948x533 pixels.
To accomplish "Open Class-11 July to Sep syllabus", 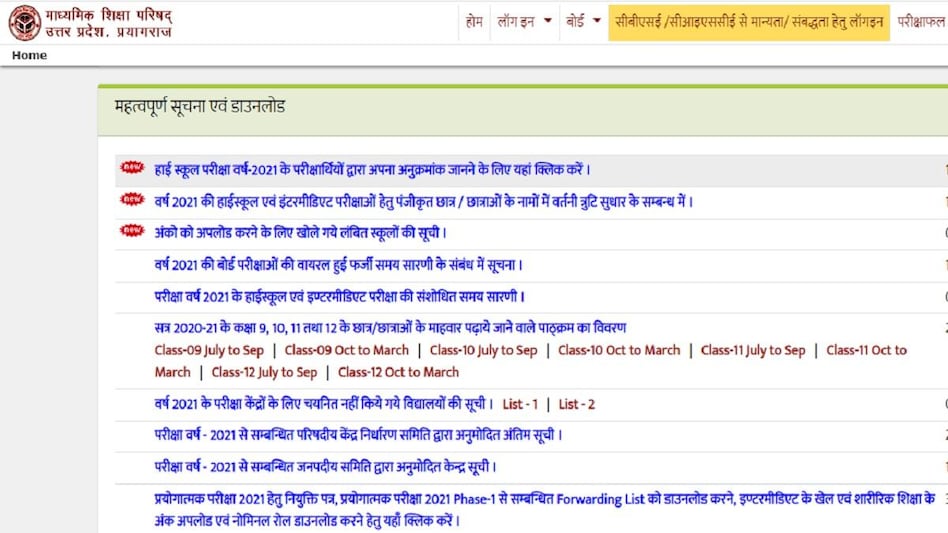I will [x=753, y=350].
